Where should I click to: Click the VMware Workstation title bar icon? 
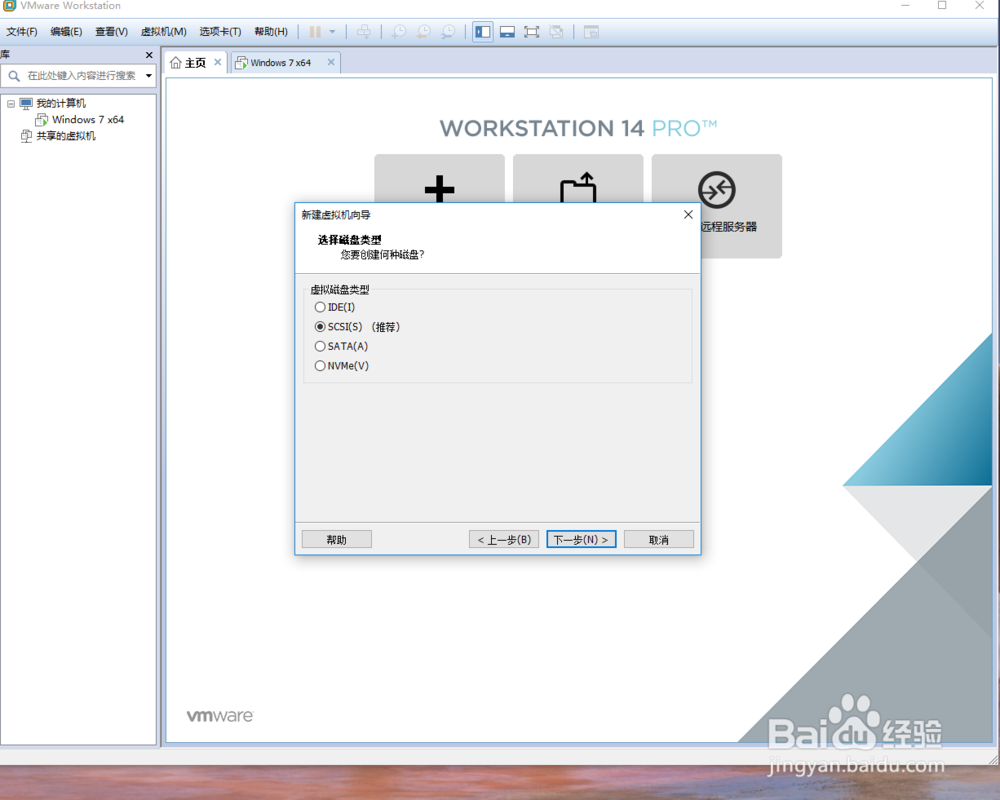(9, 5)
